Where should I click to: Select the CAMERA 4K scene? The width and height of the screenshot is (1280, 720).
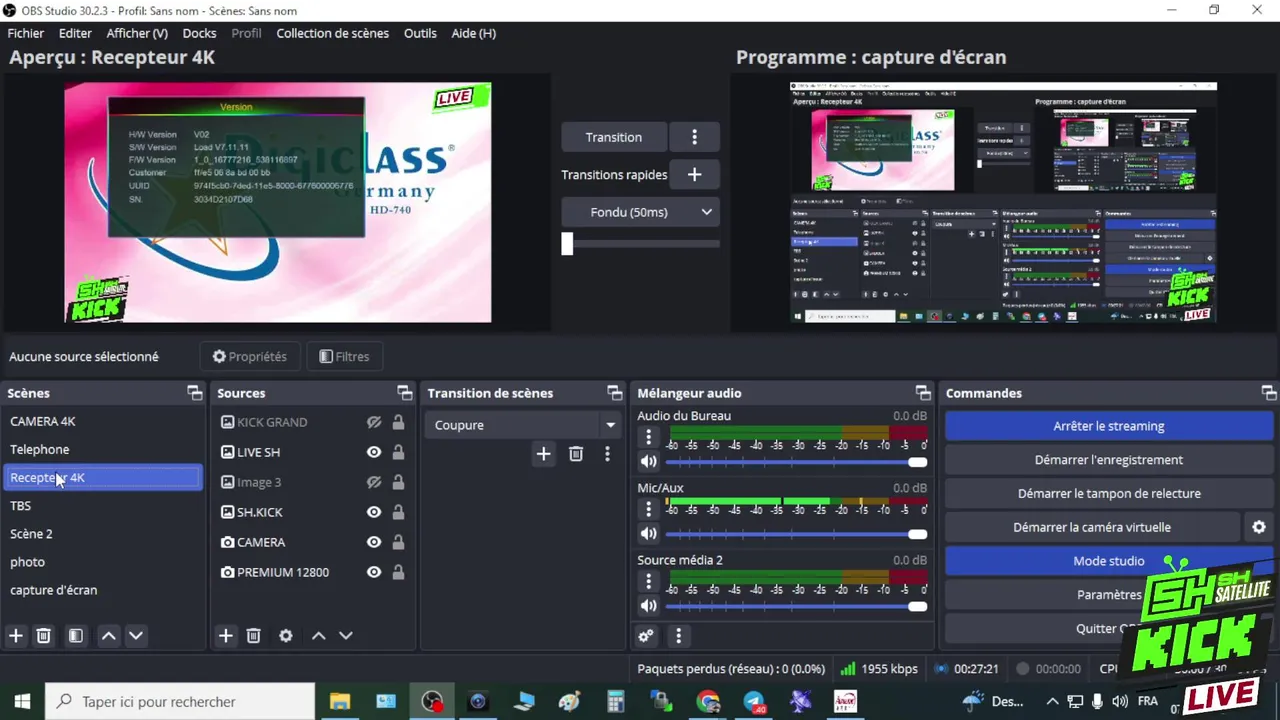[104, 421]
